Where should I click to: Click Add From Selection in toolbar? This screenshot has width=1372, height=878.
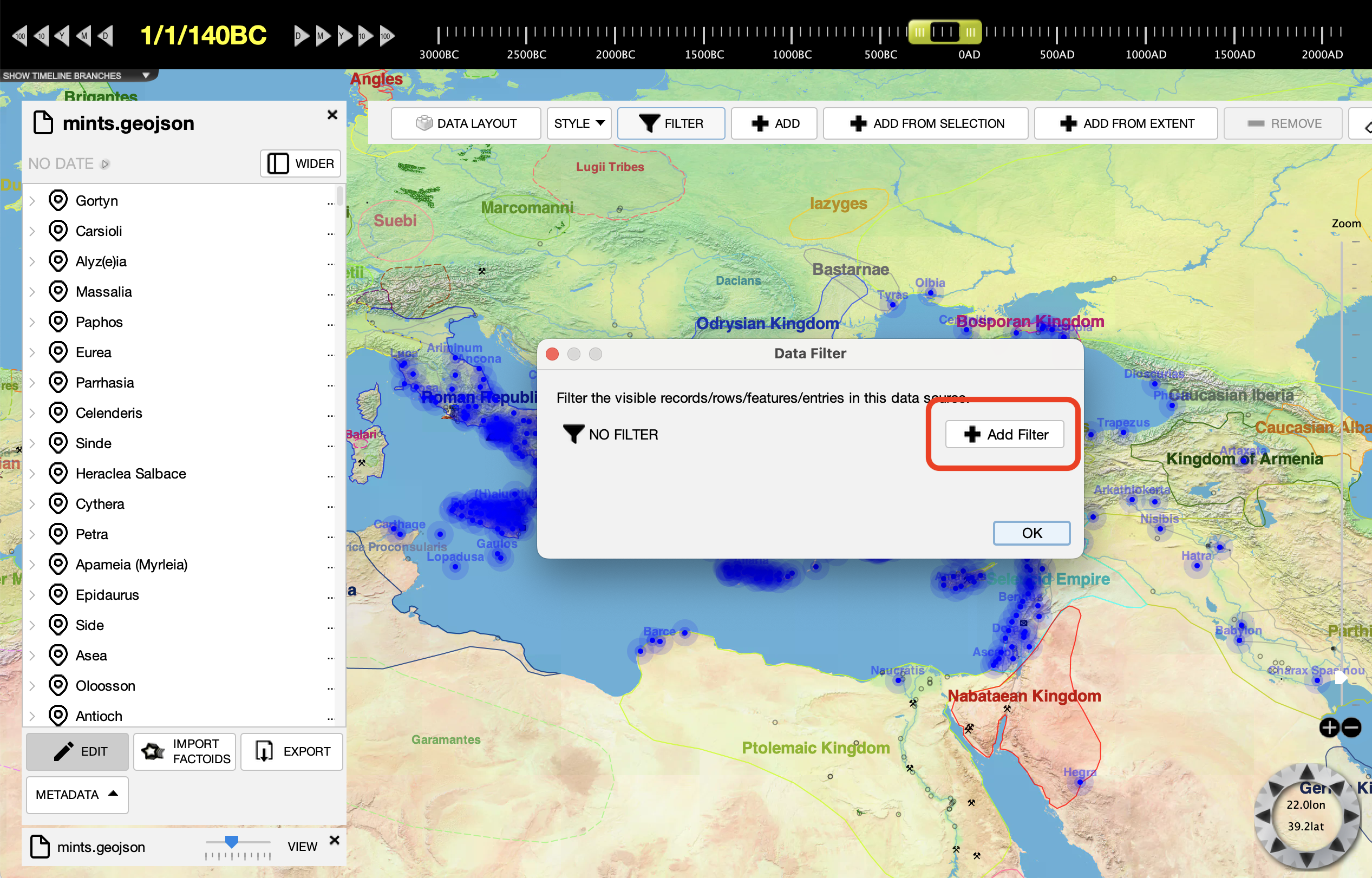pyautogui.click(x=925, y=123)
